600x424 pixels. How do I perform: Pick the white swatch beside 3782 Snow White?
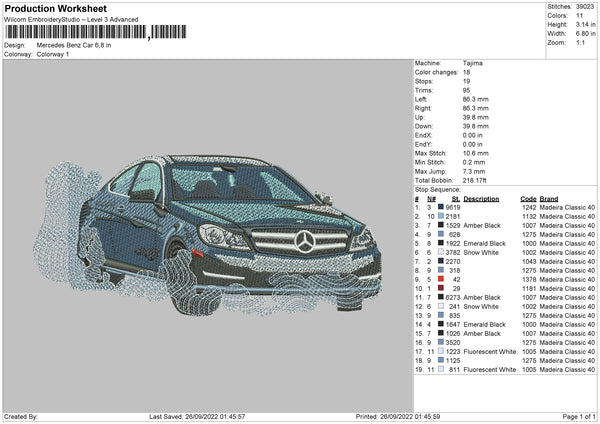point(441,253)
